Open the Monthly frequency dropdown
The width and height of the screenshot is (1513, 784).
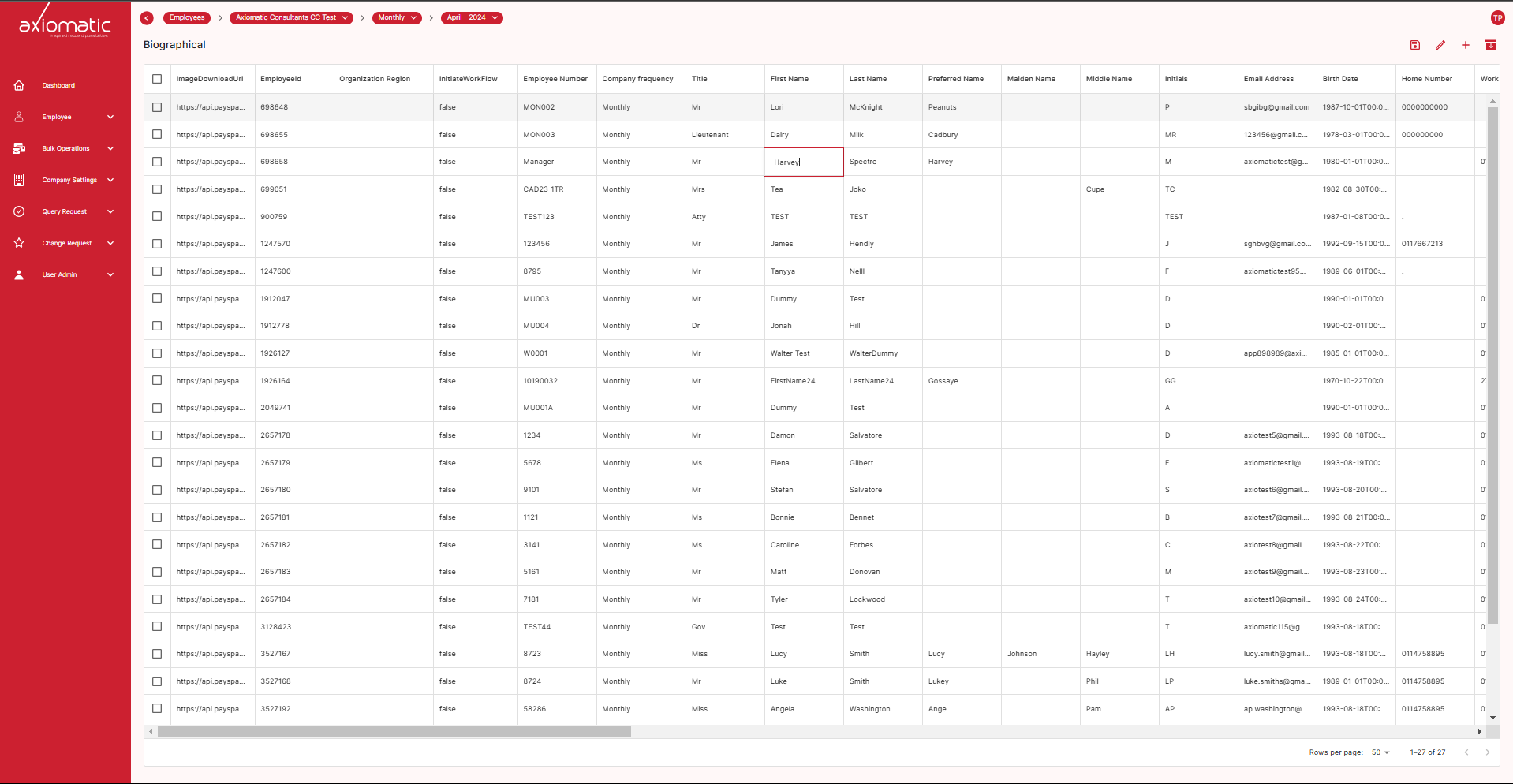397,18
